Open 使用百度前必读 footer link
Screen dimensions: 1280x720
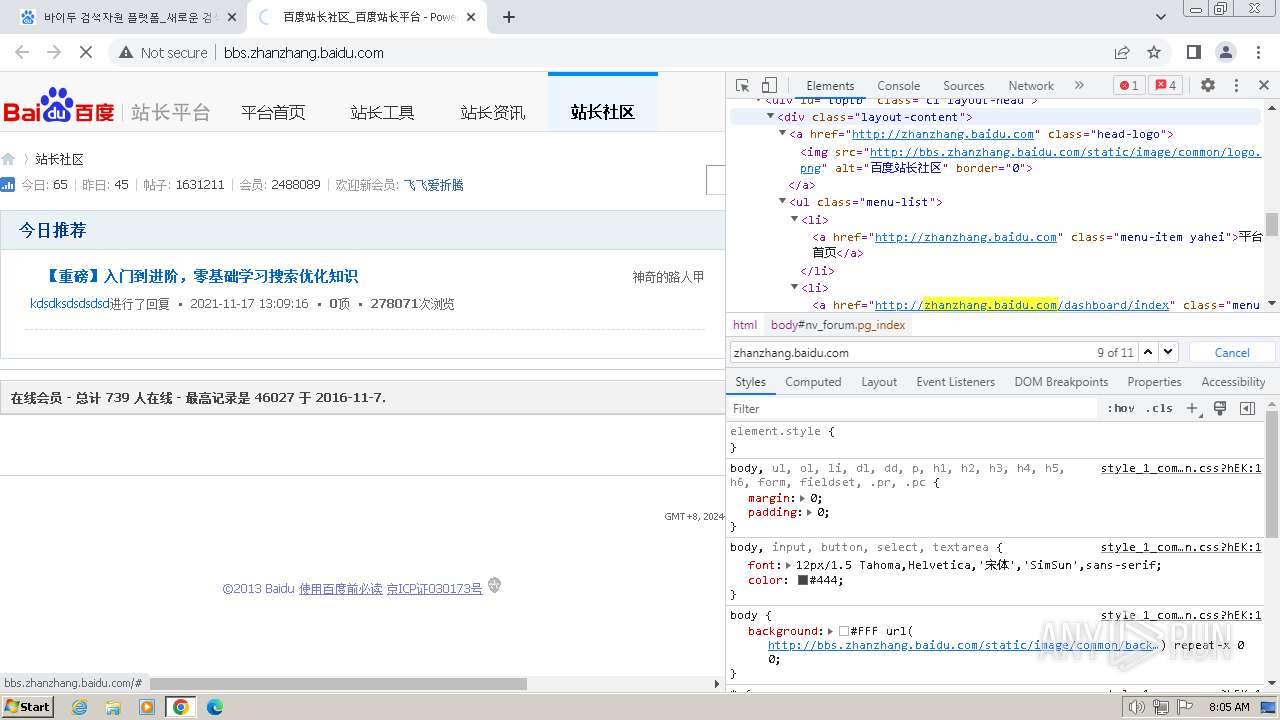340,589
